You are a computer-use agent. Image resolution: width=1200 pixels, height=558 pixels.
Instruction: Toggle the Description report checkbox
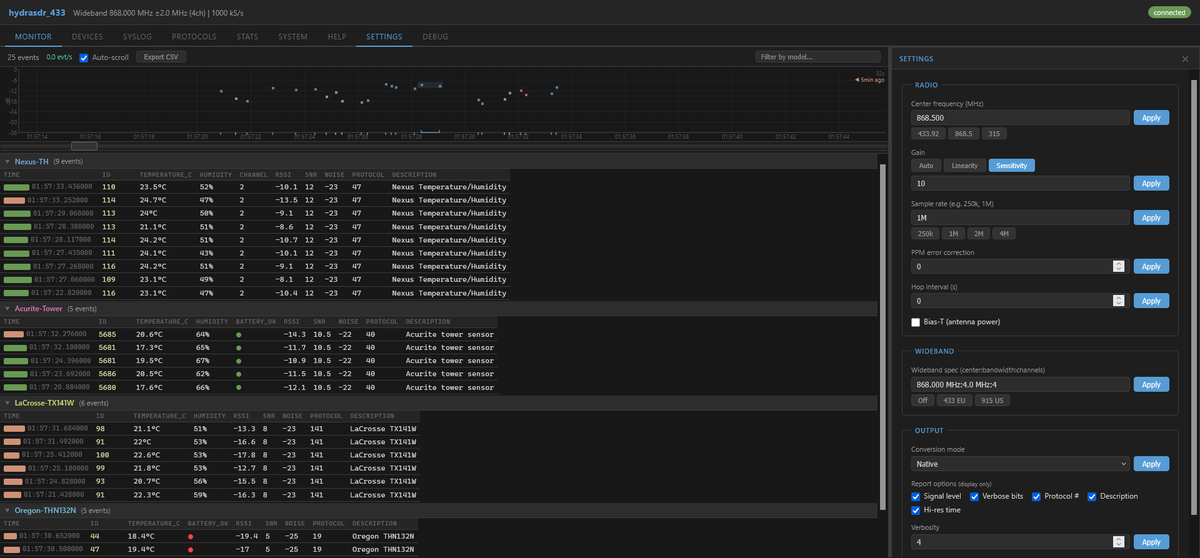pyautogui.click(x=1092, y=496)
